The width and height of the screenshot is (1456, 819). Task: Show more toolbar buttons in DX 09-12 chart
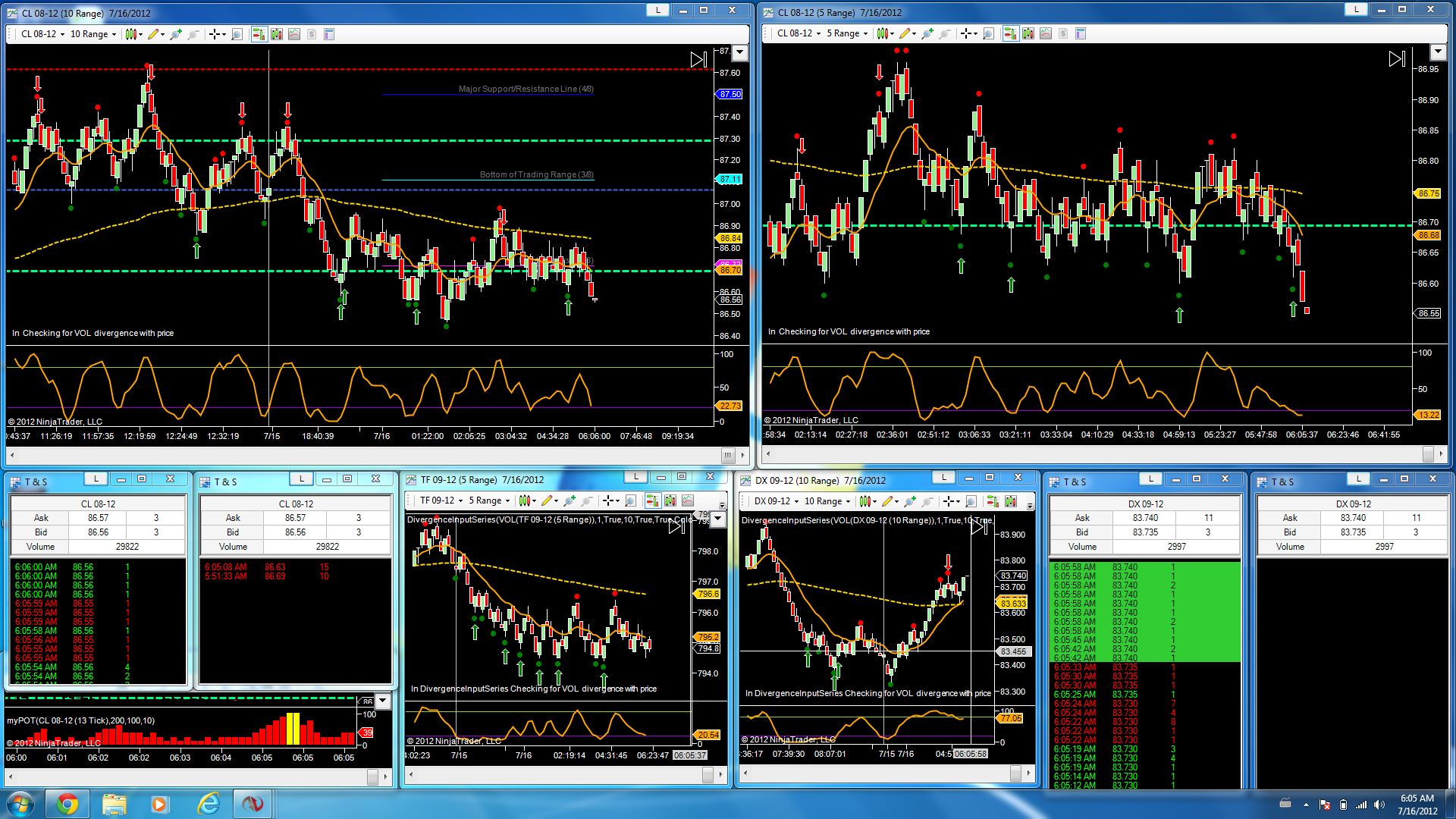(x=1030, y=505)
